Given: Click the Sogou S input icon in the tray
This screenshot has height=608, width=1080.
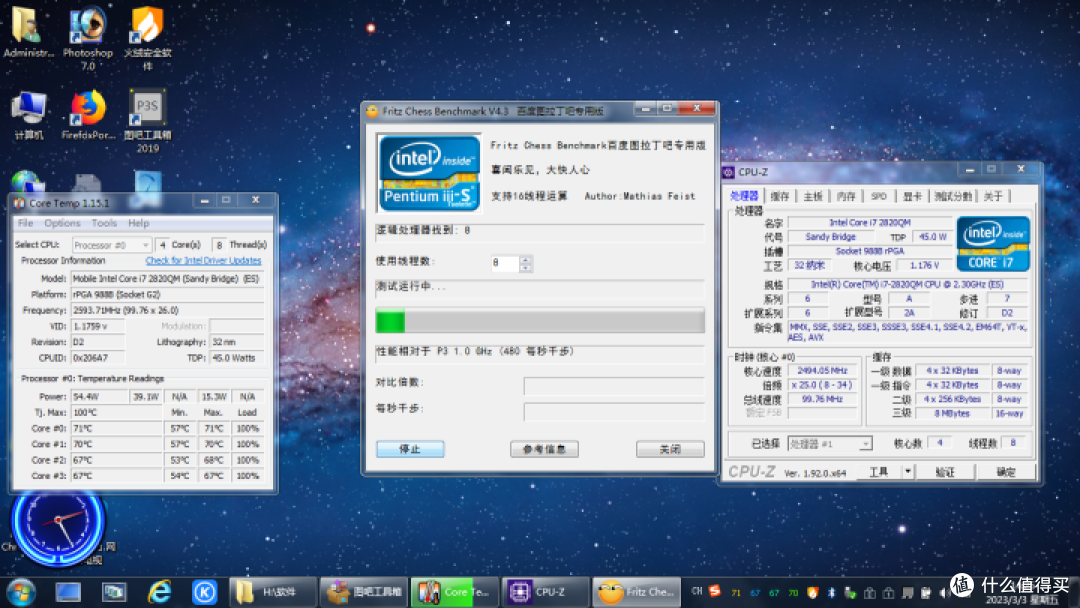Looking at the screenshot, I should [715, 591].
